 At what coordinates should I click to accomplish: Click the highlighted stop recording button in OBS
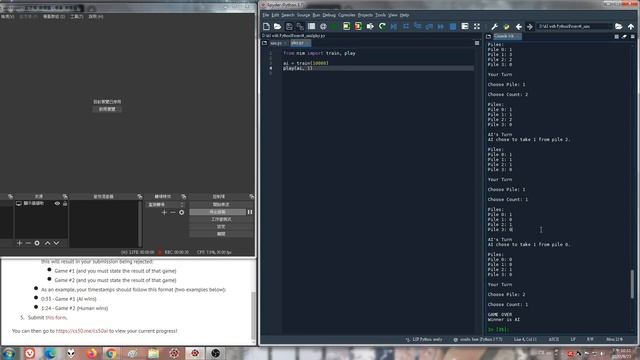tap(218, 212)
